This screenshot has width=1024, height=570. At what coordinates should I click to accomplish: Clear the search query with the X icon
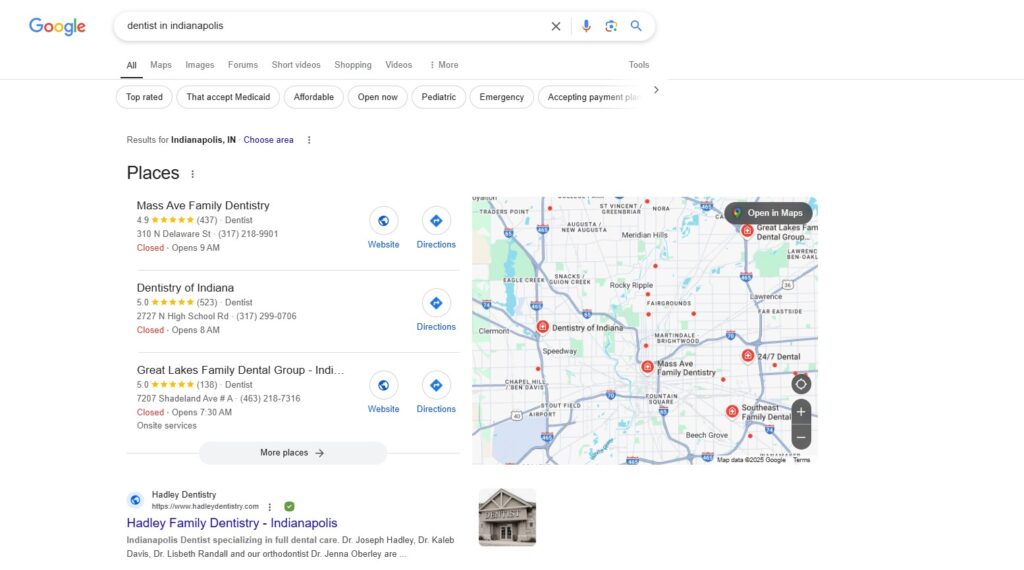556,26
